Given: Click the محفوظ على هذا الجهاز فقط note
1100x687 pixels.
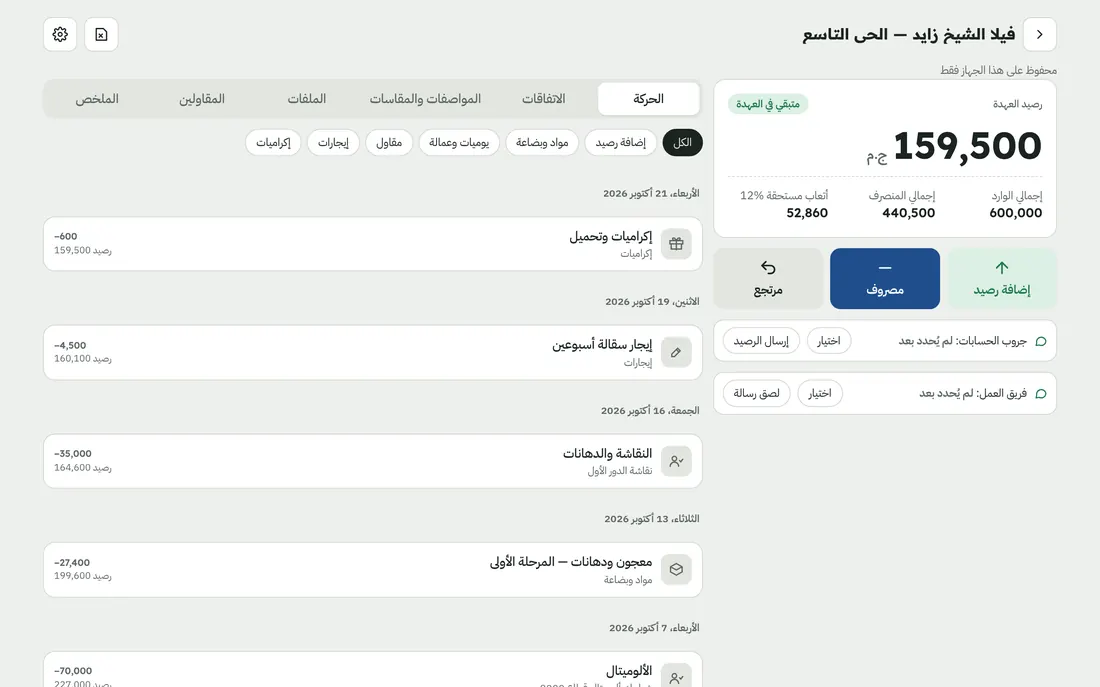Looking at the screenshot, I should coord(998,70).
